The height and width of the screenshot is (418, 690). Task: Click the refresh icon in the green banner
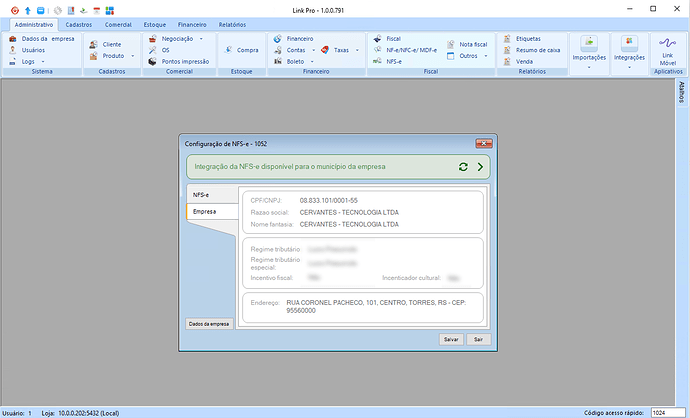coord(462,166)
